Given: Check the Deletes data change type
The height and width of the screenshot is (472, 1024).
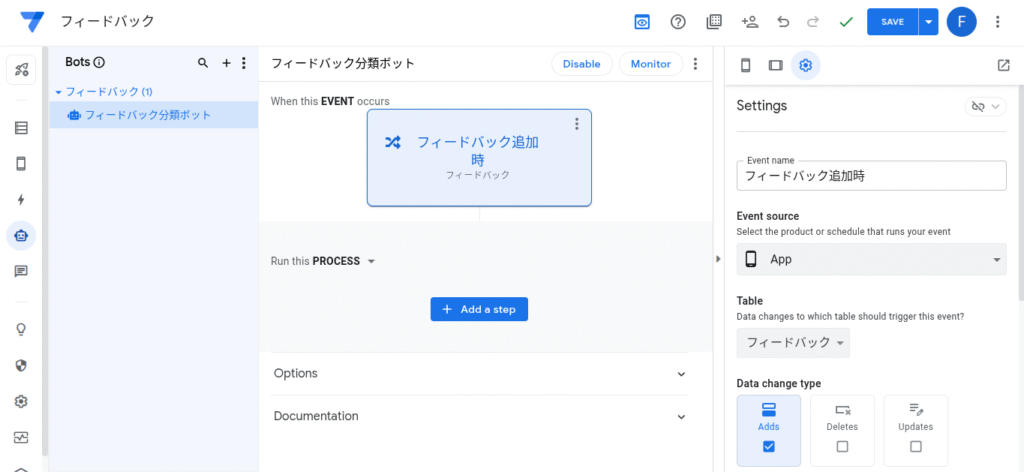Looking at the screenshot, I should [842, 446].
